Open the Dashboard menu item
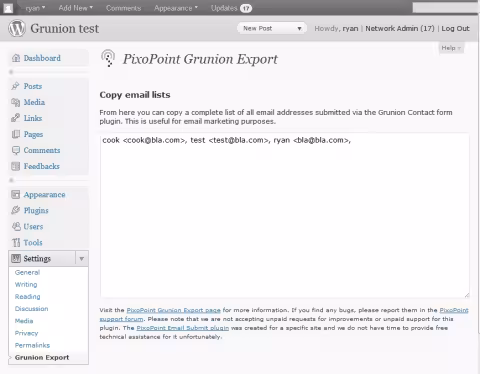The height and width of the screenshot is (374, 480). 42,58
